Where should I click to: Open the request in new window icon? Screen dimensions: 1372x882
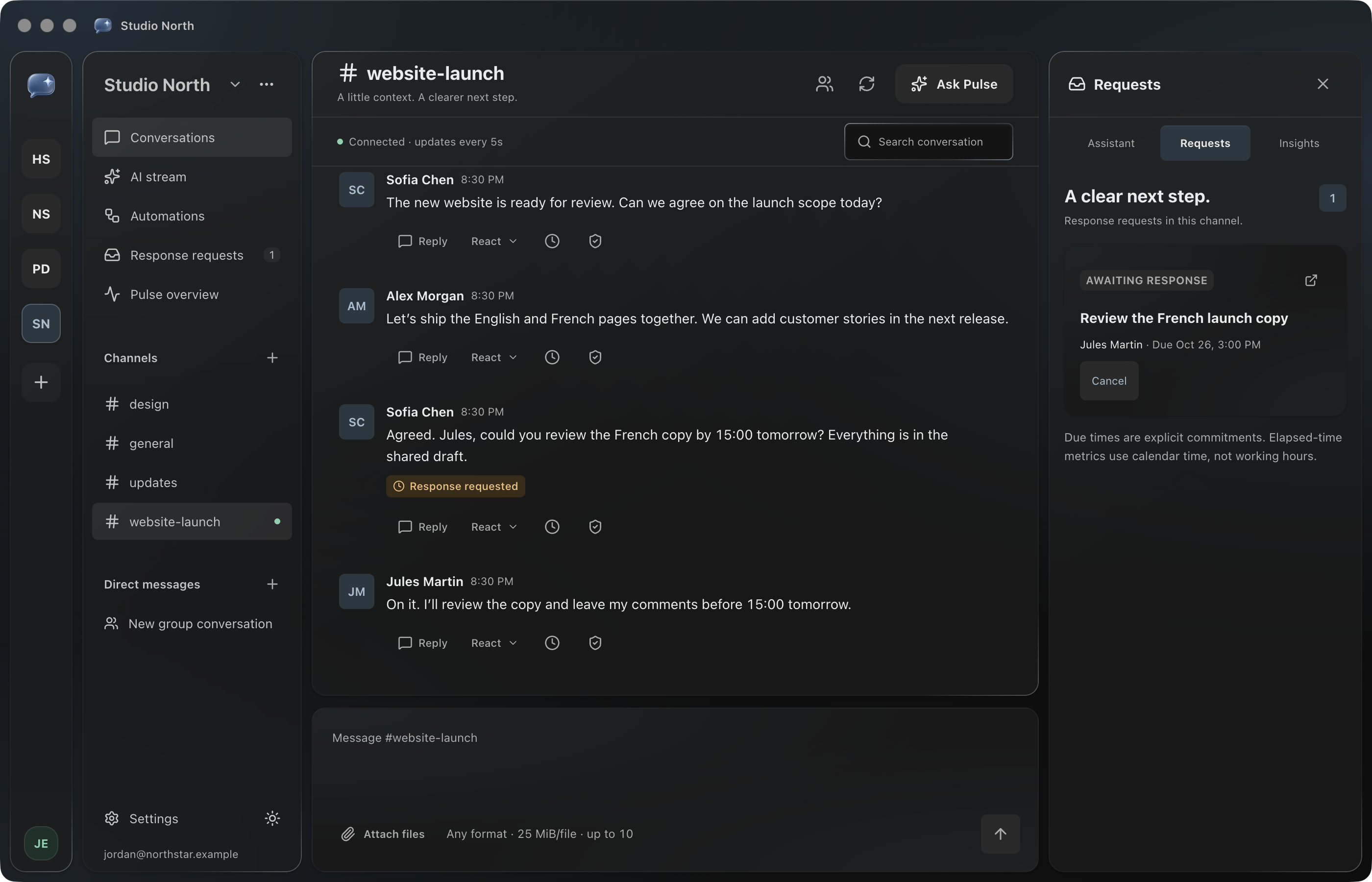coord(1311,280)
